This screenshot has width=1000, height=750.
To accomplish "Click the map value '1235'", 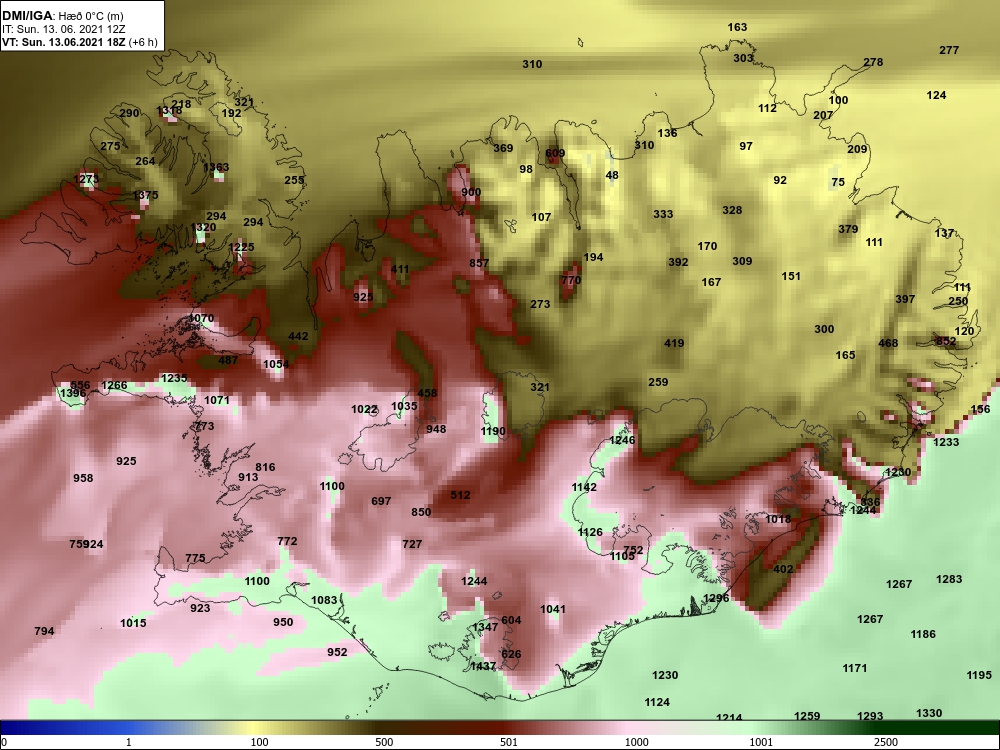I will click(x=174, y=378).
